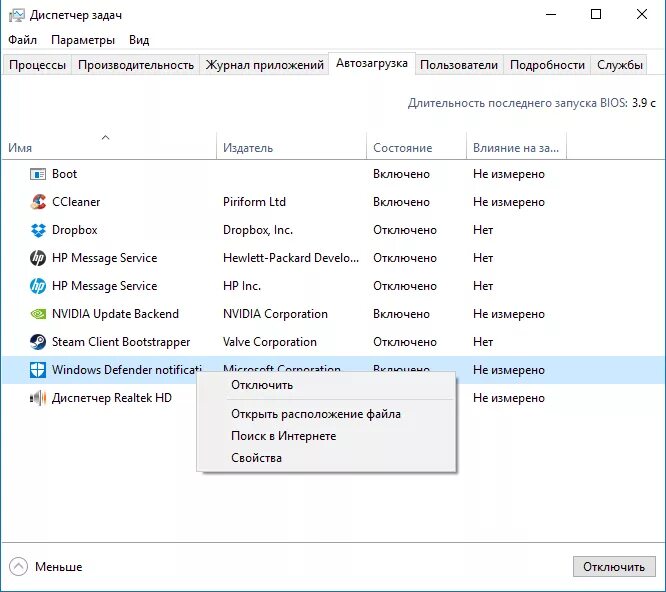This screenshot has width=666, height=592.
Task: Click Отключено status in the Dropbox row
Action: pos(405,230)
